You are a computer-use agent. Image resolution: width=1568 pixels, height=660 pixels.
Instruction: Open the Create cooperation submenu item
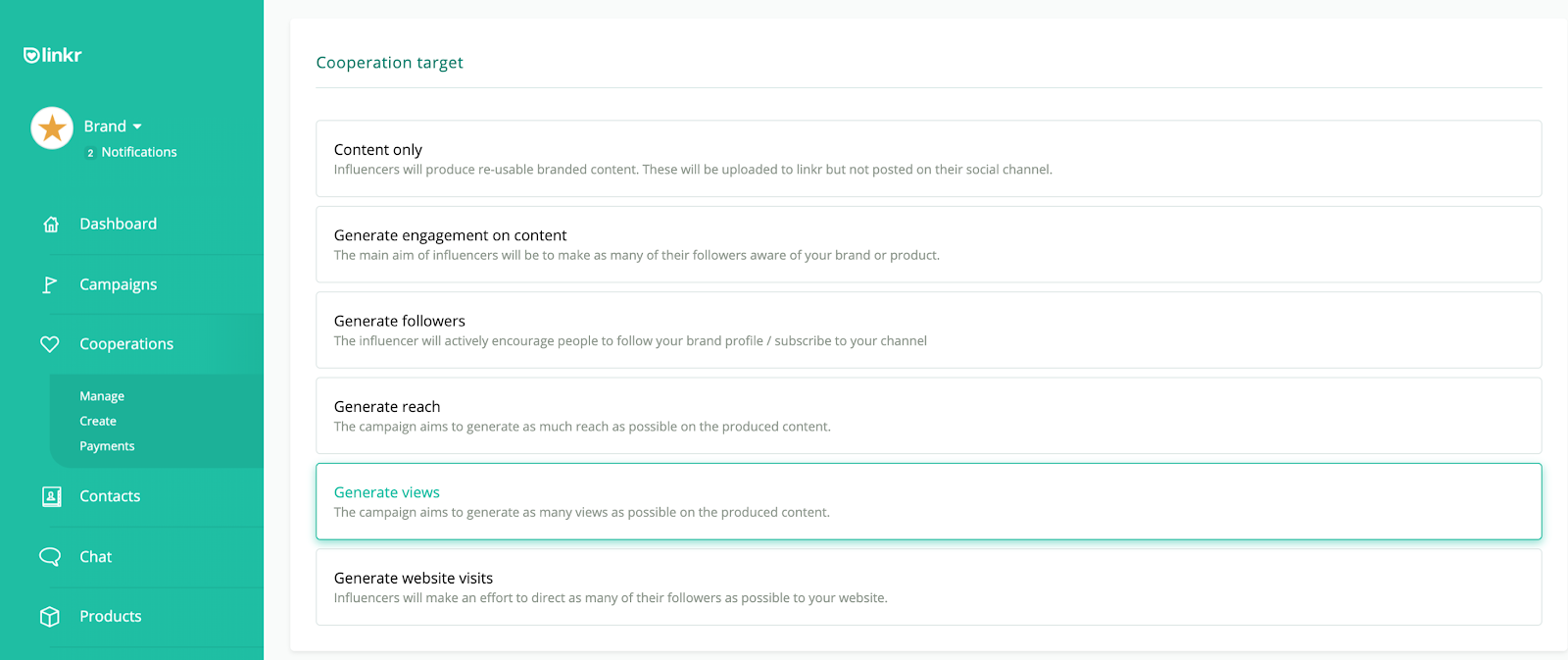(98, 421)
